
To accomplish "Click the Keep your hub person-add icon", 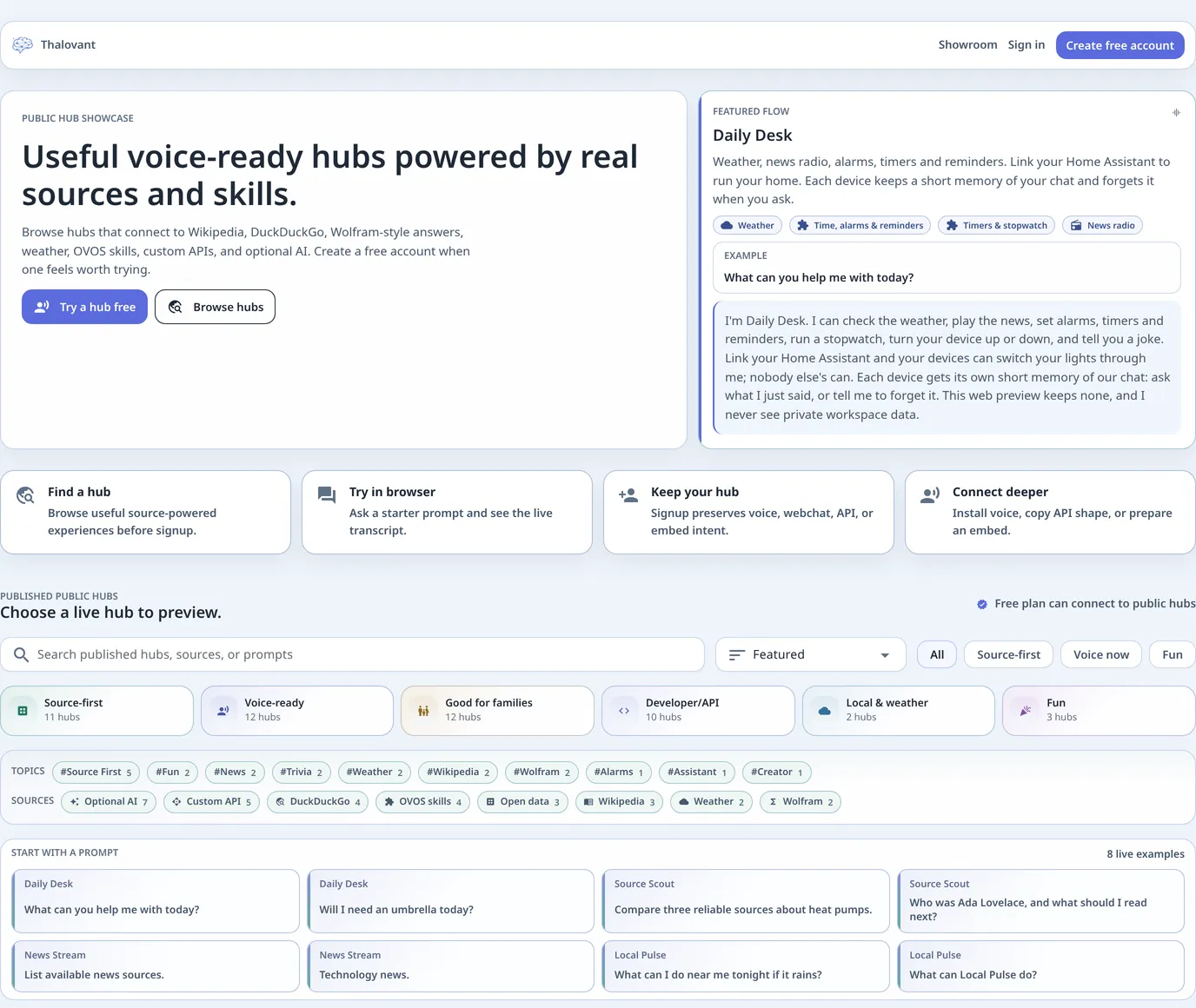I will point(628,495).
